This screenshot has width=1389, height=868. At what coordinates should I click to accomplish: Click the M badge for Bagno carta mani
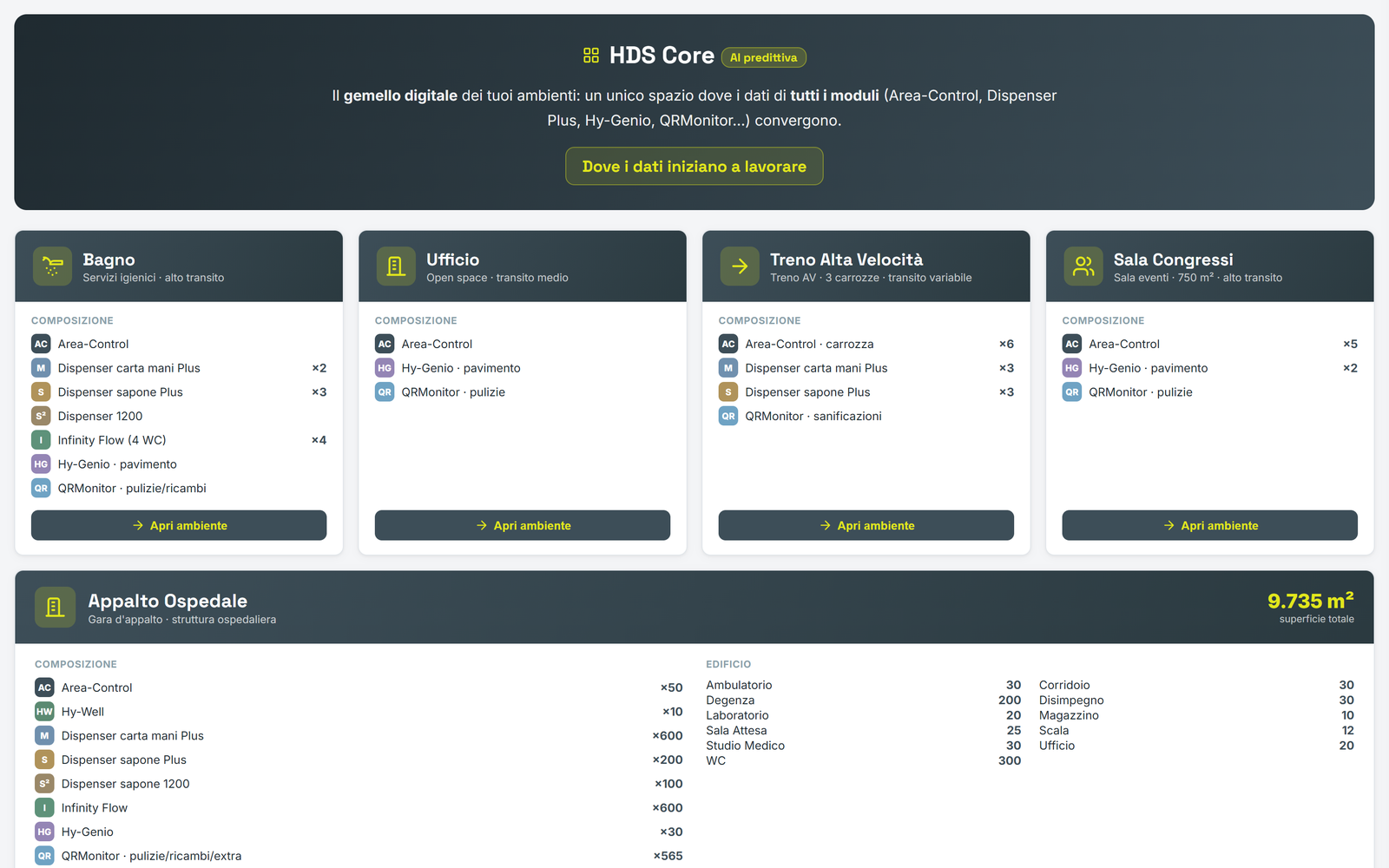tap(41, 368)
